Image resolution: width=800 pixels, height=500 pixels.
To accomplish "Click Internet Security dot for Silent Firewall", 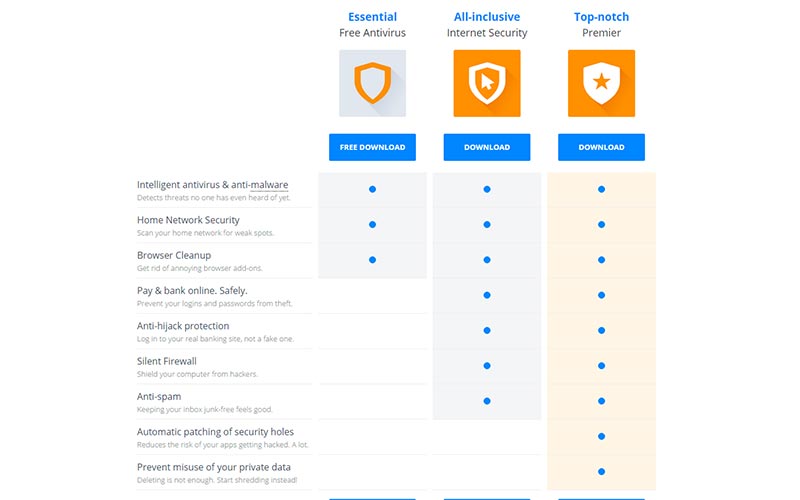I will [487, 366].
